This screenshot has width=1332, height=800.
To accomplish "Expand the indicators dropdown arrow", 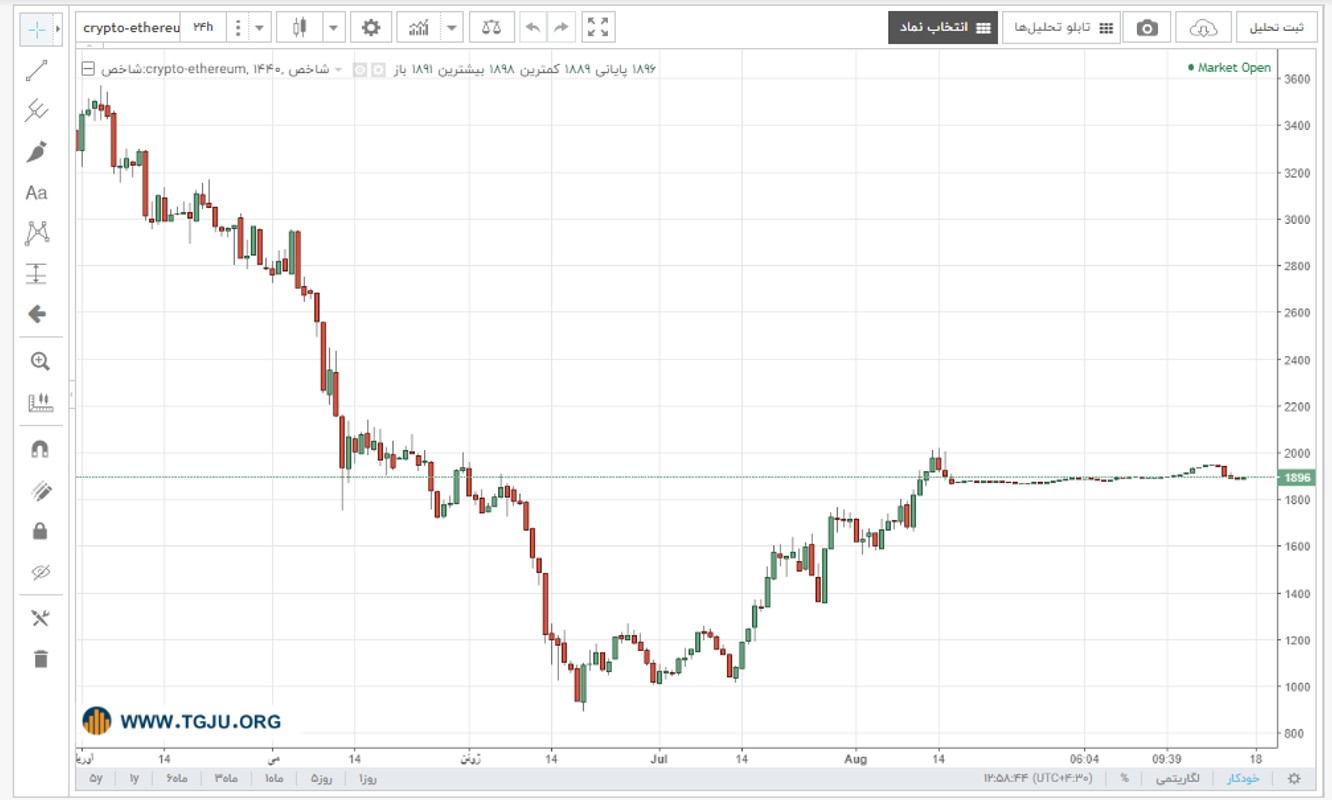I will pyautogui.click(x=453, y=28).
